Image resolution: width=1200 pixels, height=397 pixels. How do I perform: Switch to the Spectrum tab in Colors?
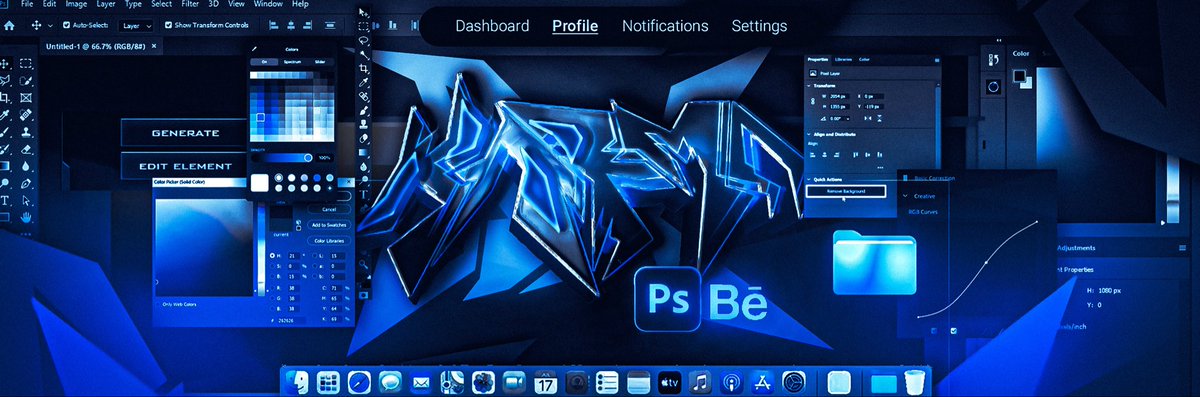pyautogui.click(x=292, y=61)
